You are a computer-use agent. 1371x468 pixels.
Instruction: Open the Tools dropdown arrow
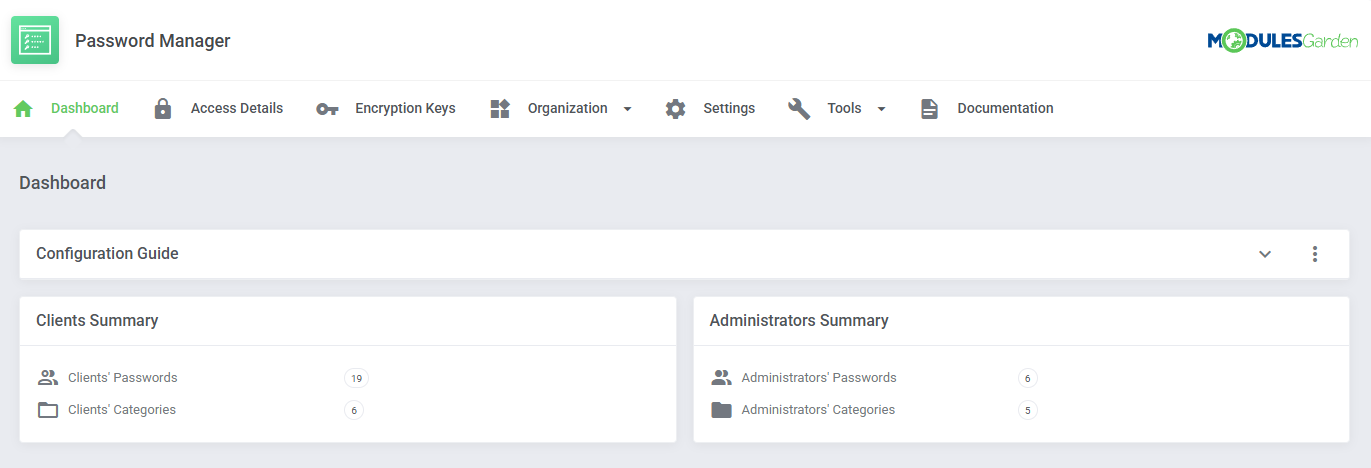point(882,109)
